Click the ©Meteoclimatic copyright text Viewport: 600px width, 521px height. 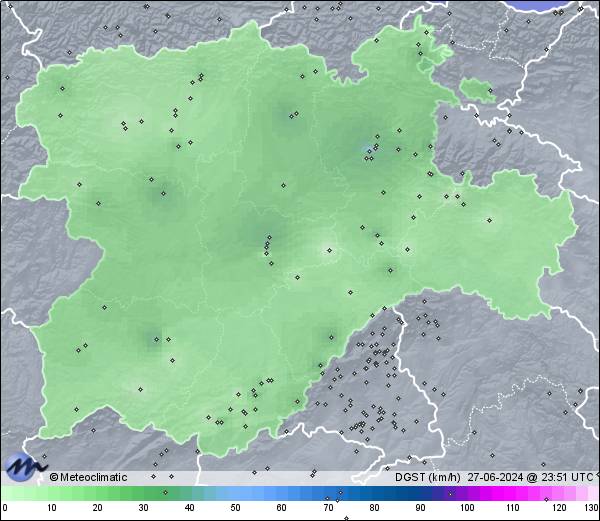(88, 477)
